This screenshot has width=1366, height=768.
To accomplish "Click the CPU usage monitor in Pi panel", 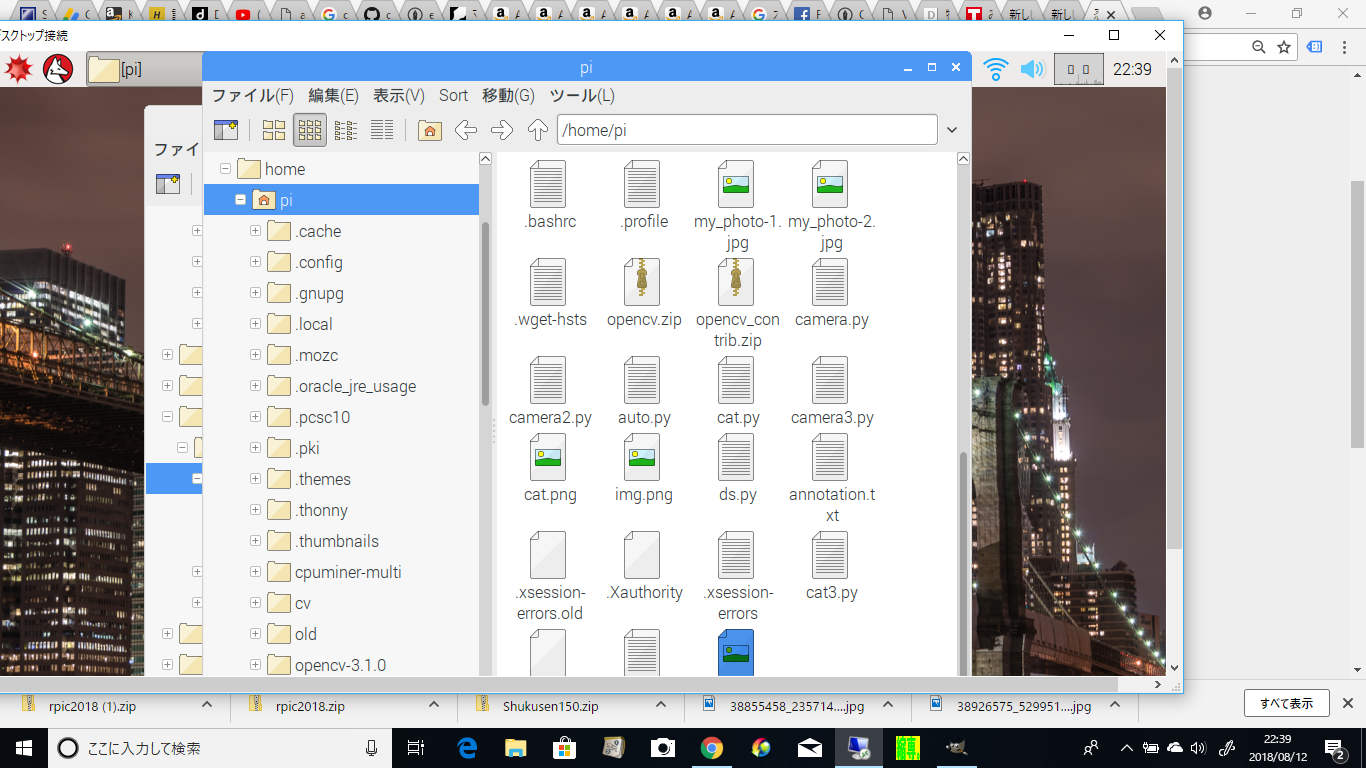I will (x=1079, y=69).
